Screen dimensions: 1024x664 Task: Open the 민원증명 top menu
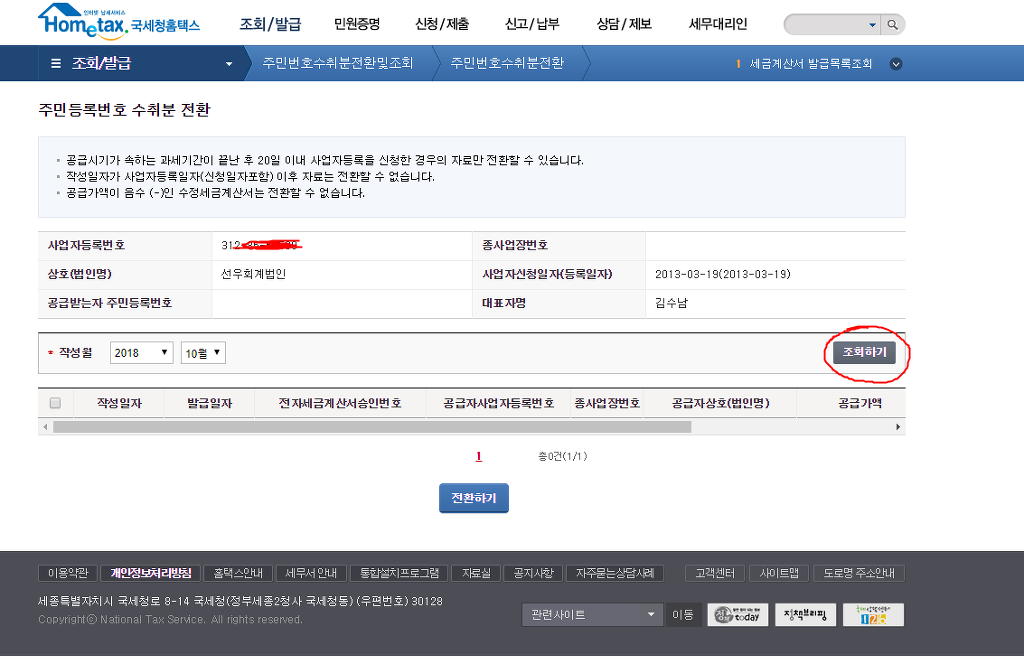point(357,24)
